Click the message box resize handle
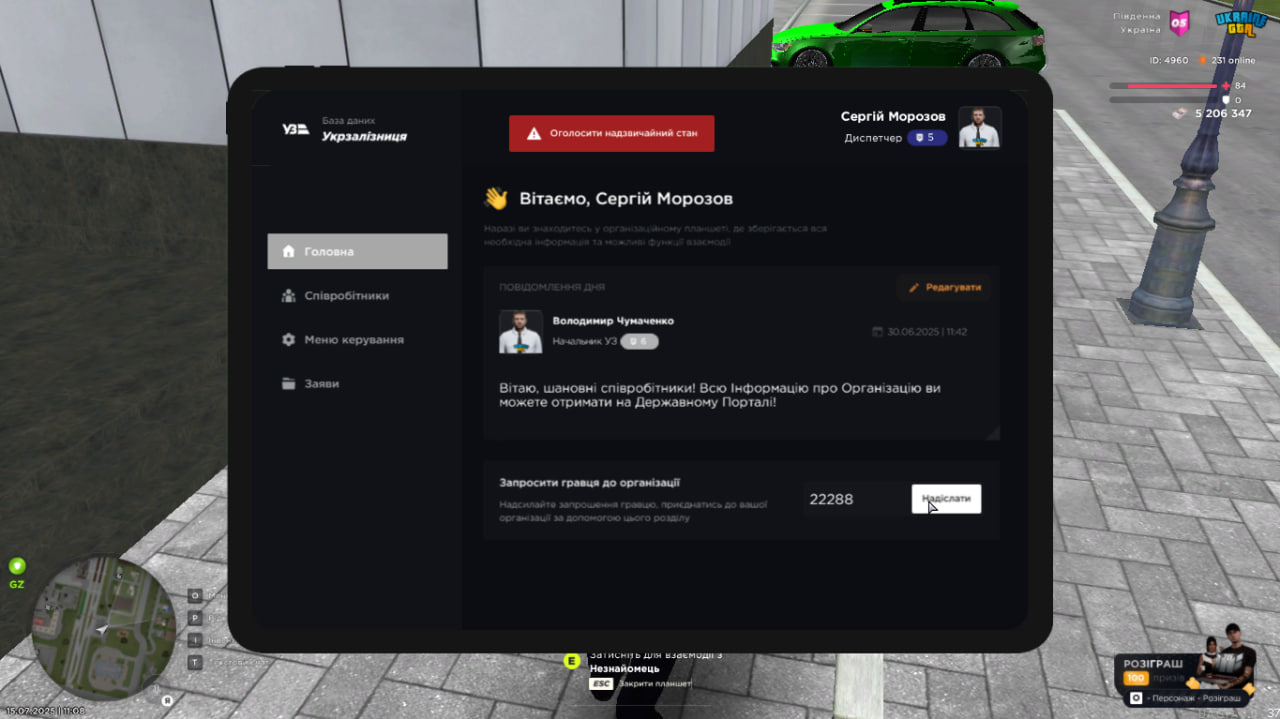Image resolution: width=1280 pixels, height=719 pixels. pos(993,434)
